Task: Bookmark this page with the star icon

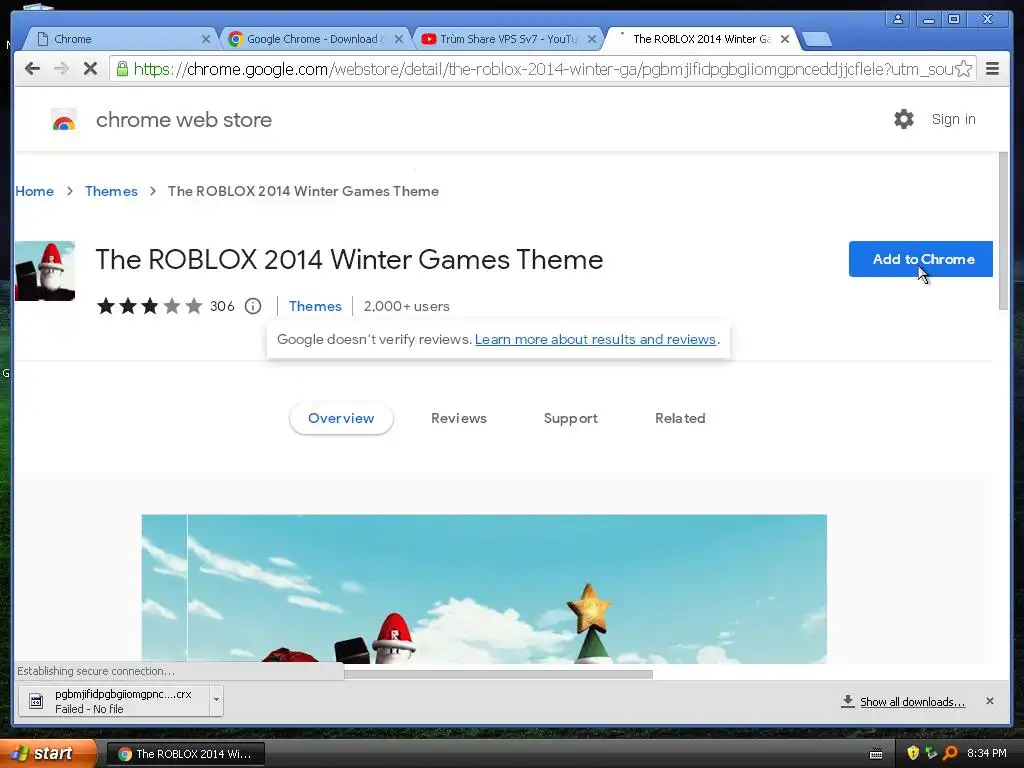Action: coord(964,69)
